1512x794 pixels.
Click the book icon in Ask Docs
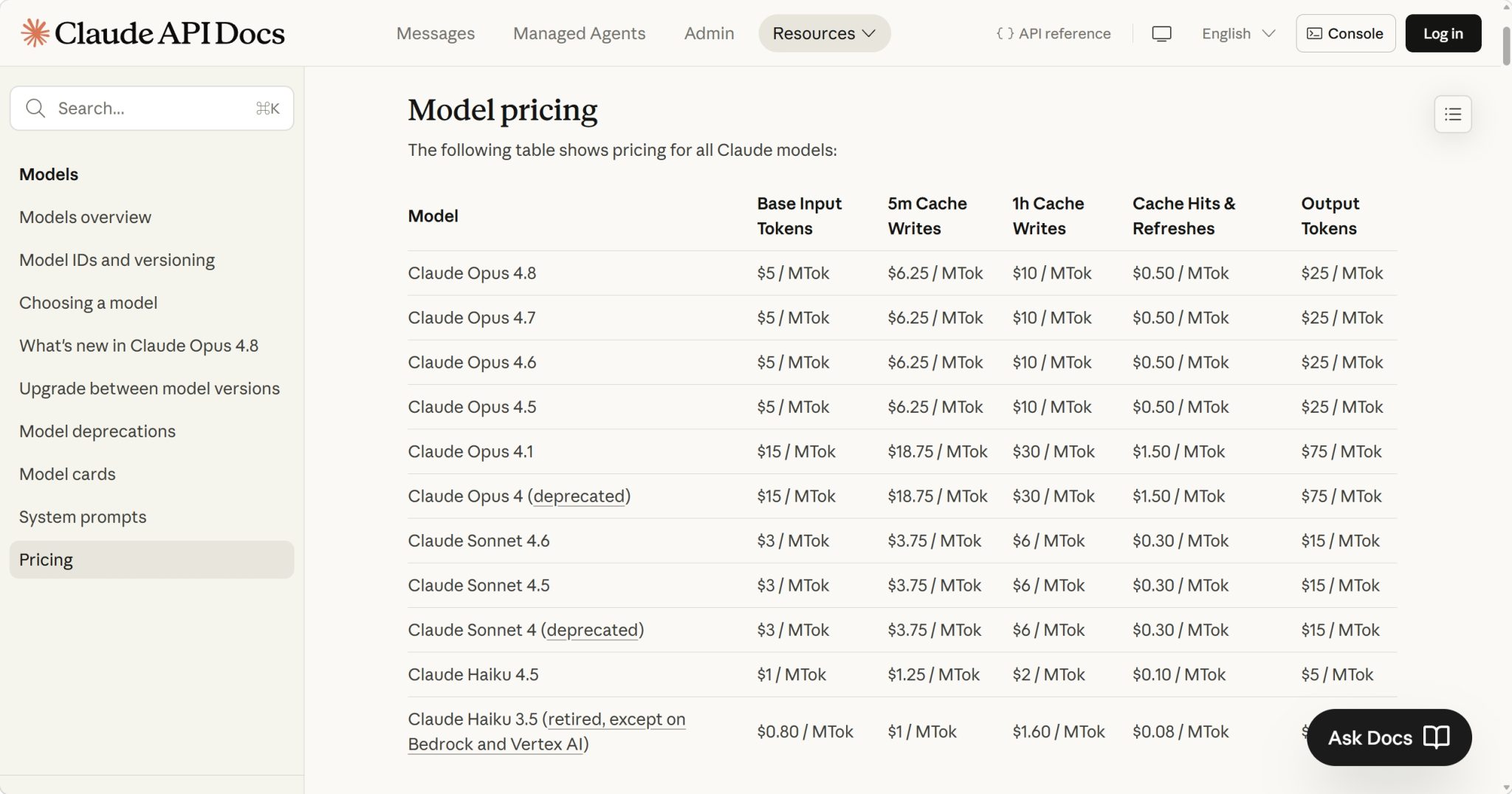[1436, 737]
